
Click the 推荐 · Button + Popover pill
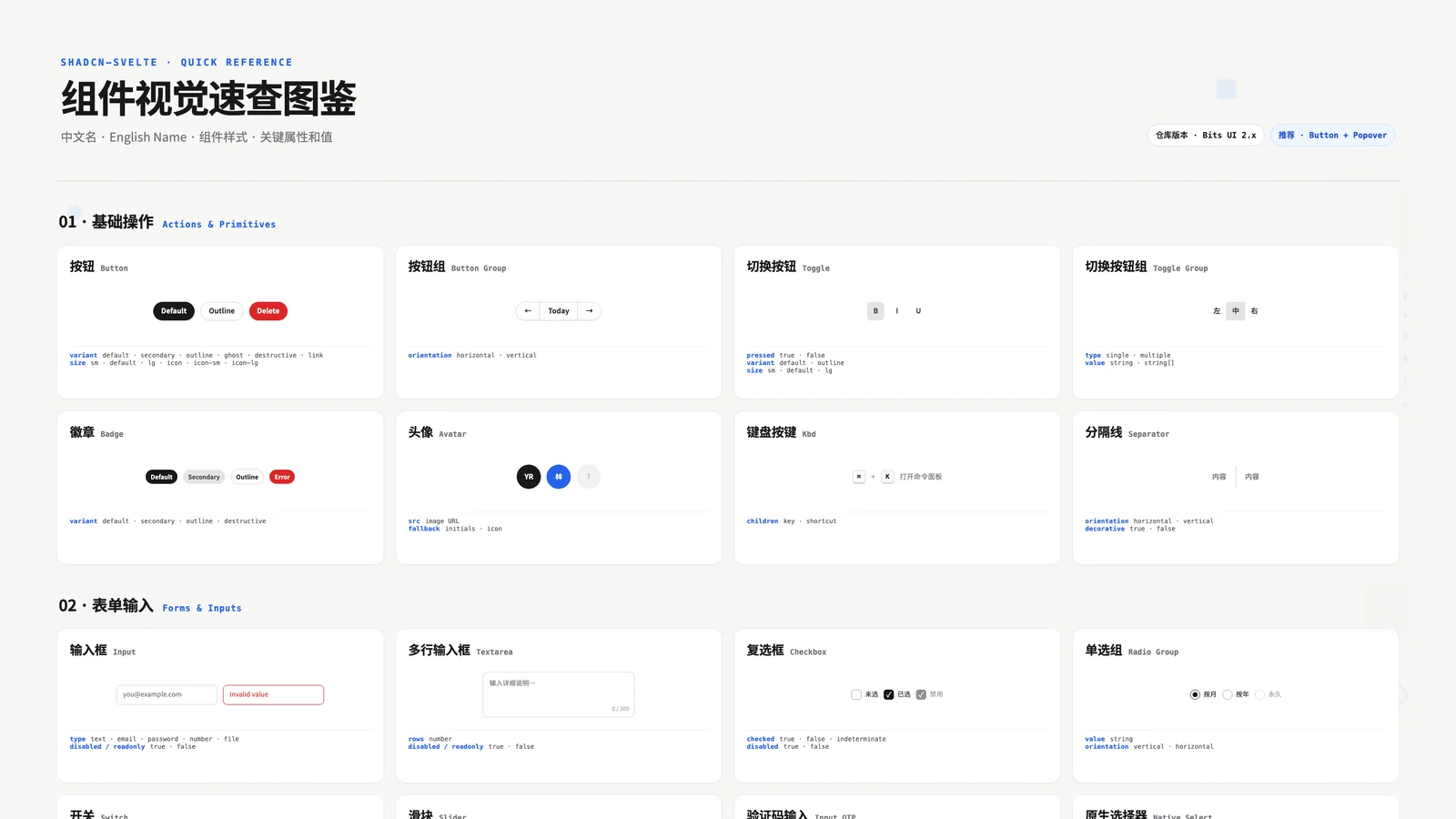tap(1332, 136)
